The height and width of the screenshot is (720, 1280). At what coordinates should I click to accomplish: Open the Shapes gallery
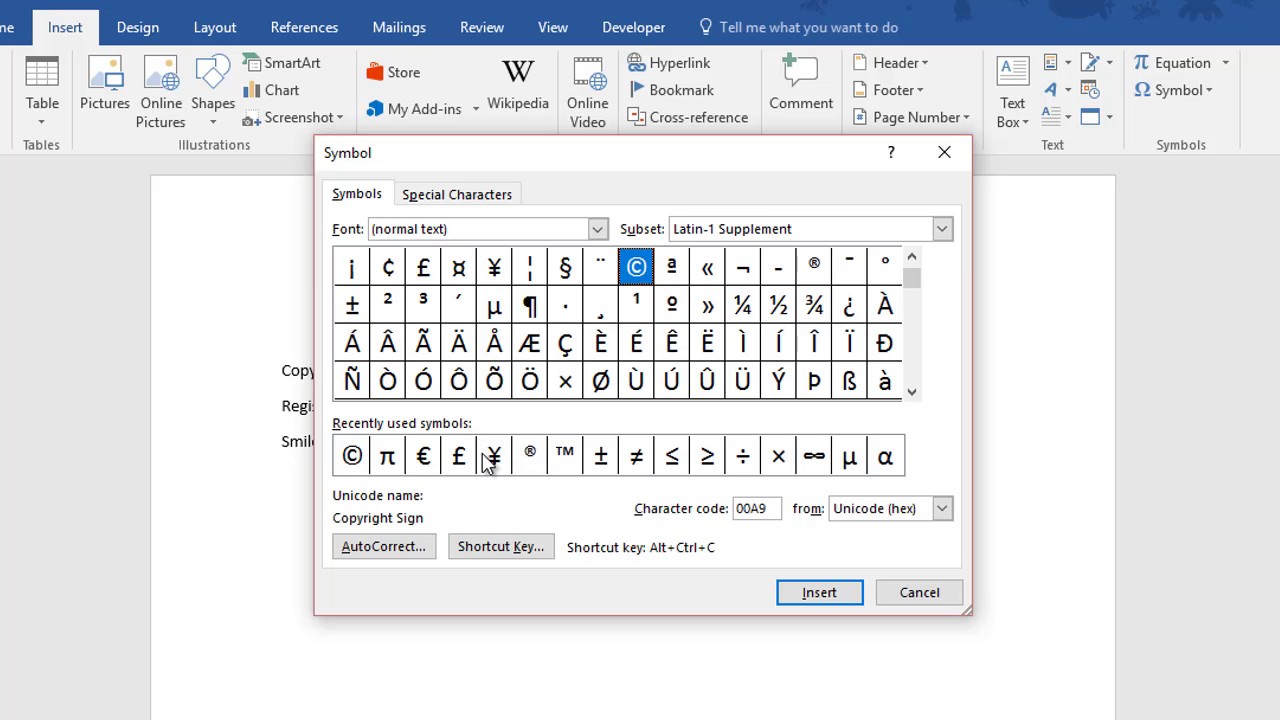coord(213,92)
